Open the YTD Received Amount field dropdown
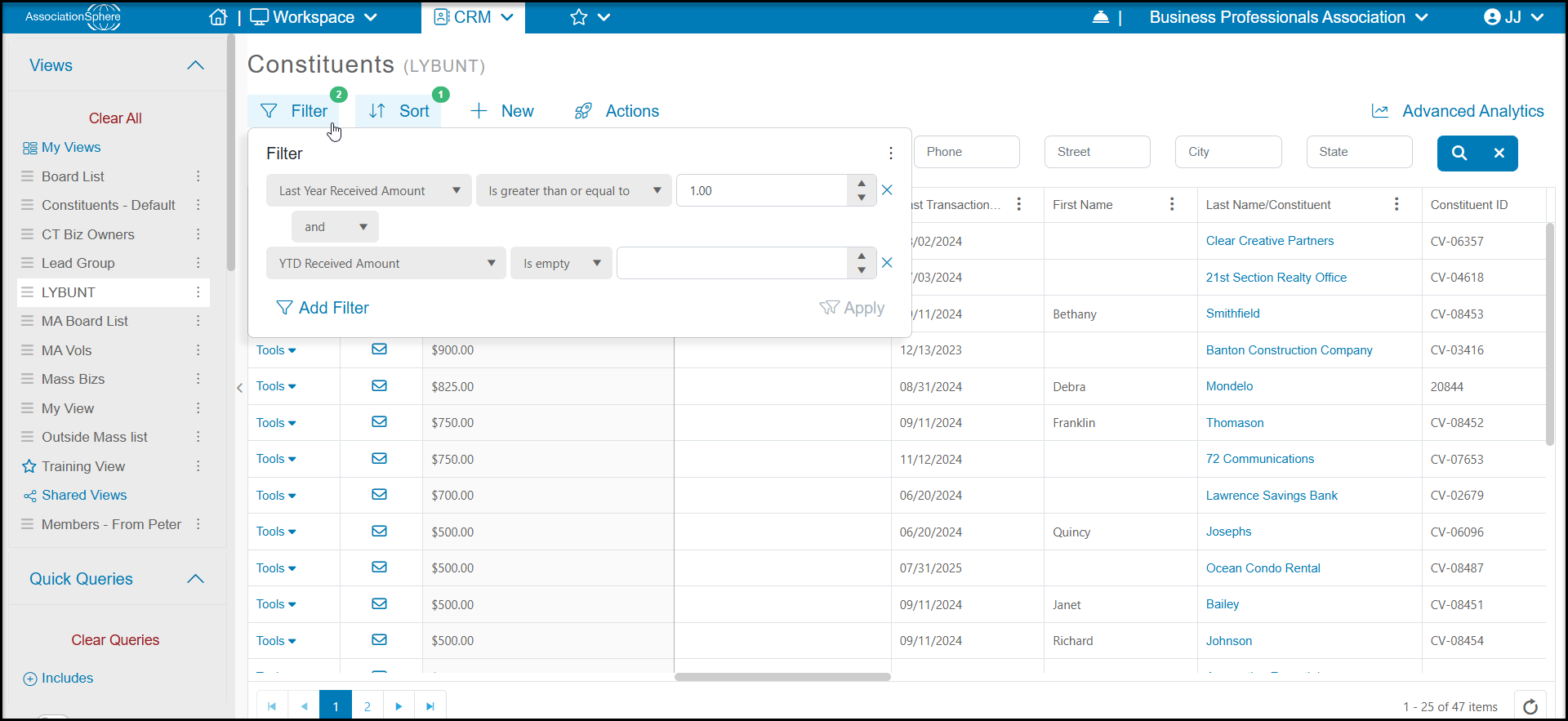This screenshot has width=1568, height=721. (386, 263)
